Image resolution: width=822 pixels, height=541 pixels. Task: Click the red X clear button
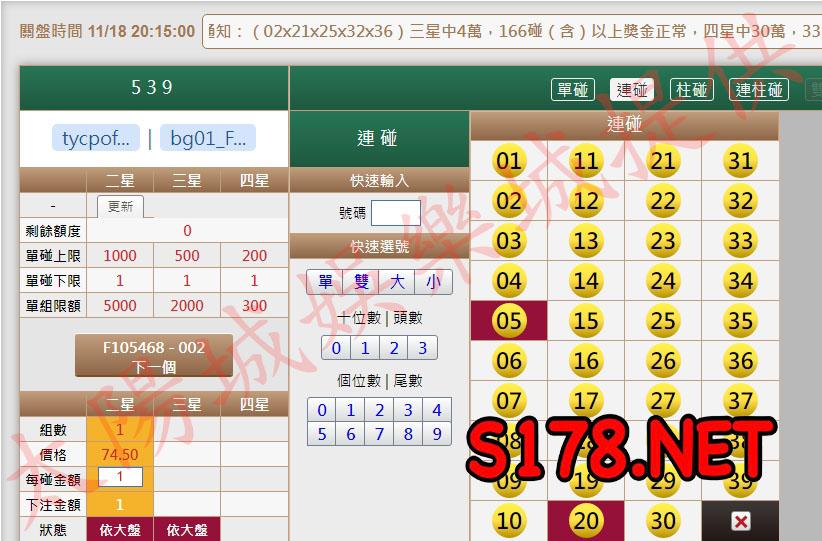(x=740, y=521)
